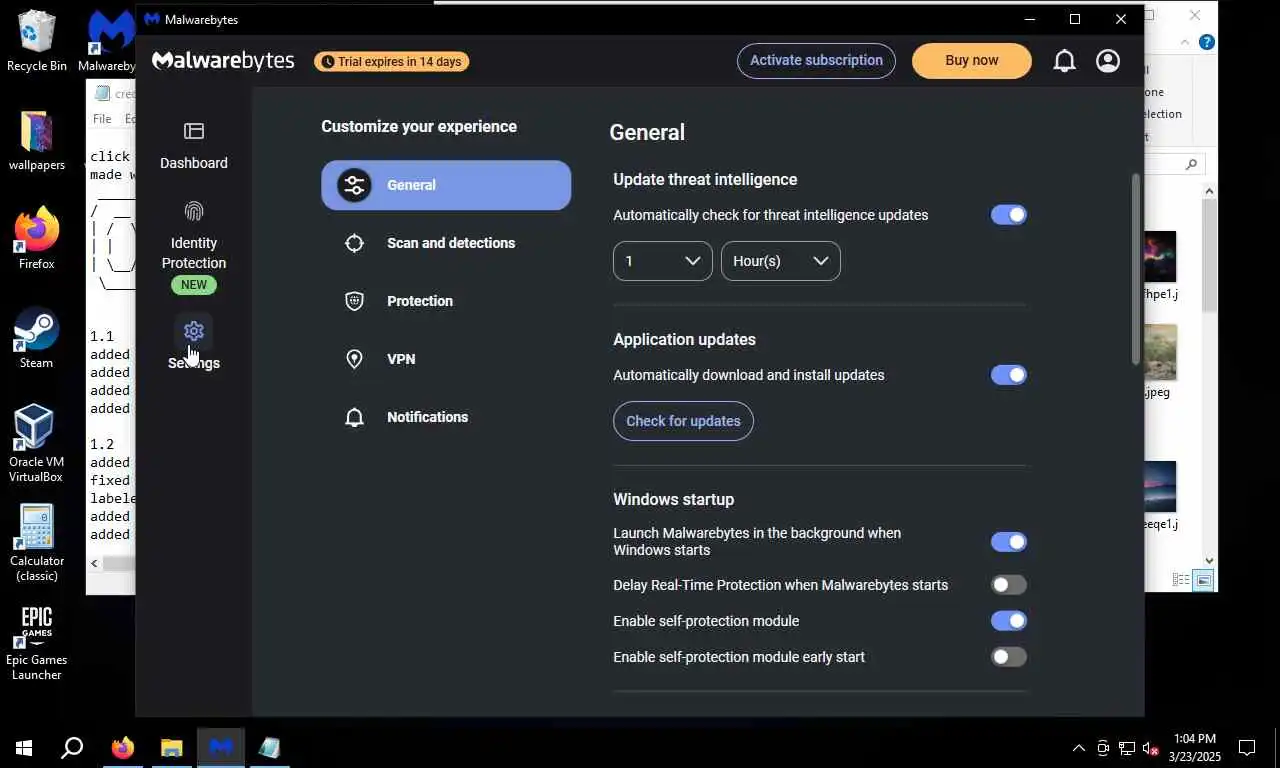This screenshot has height=768, width=1280.
Task: Show hidden tray icons chevron
Action: (1079, 748)
